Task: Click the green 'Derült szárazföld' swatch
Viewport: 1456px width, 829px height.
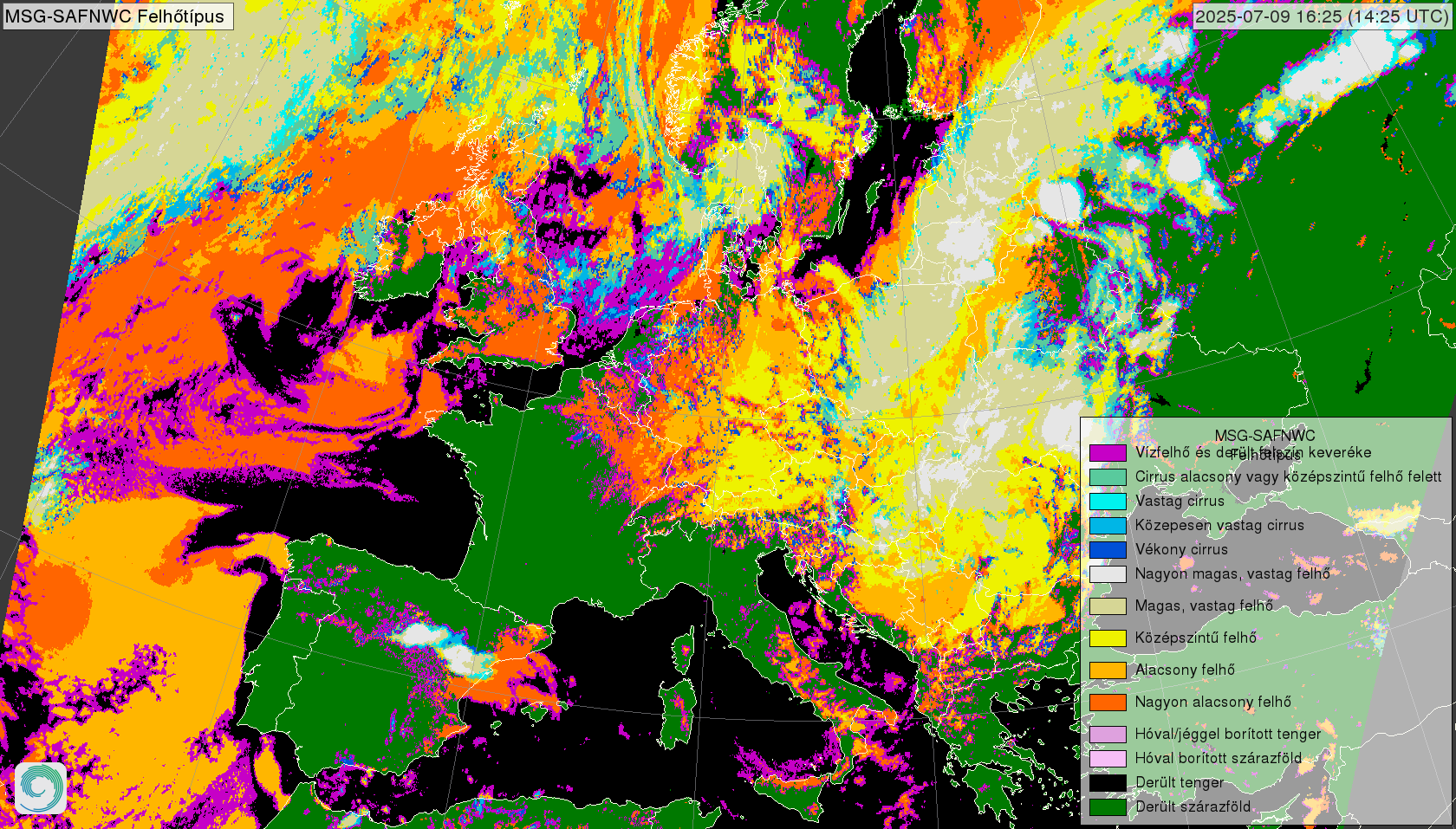Action: click(x=1108, y=806)
